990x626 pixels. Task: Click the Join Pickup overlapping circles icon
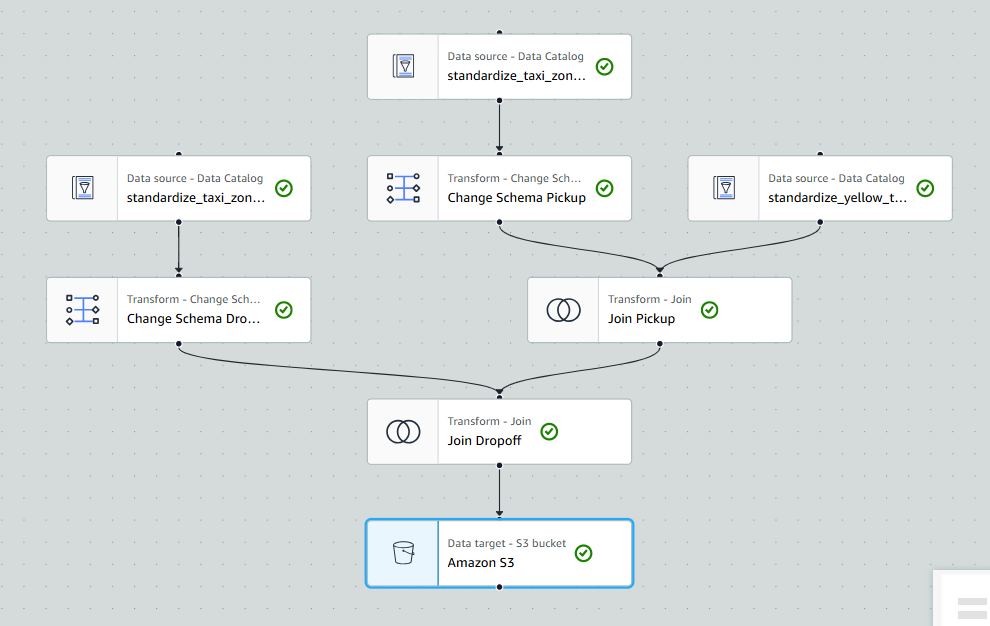click(x=563, y=310)
